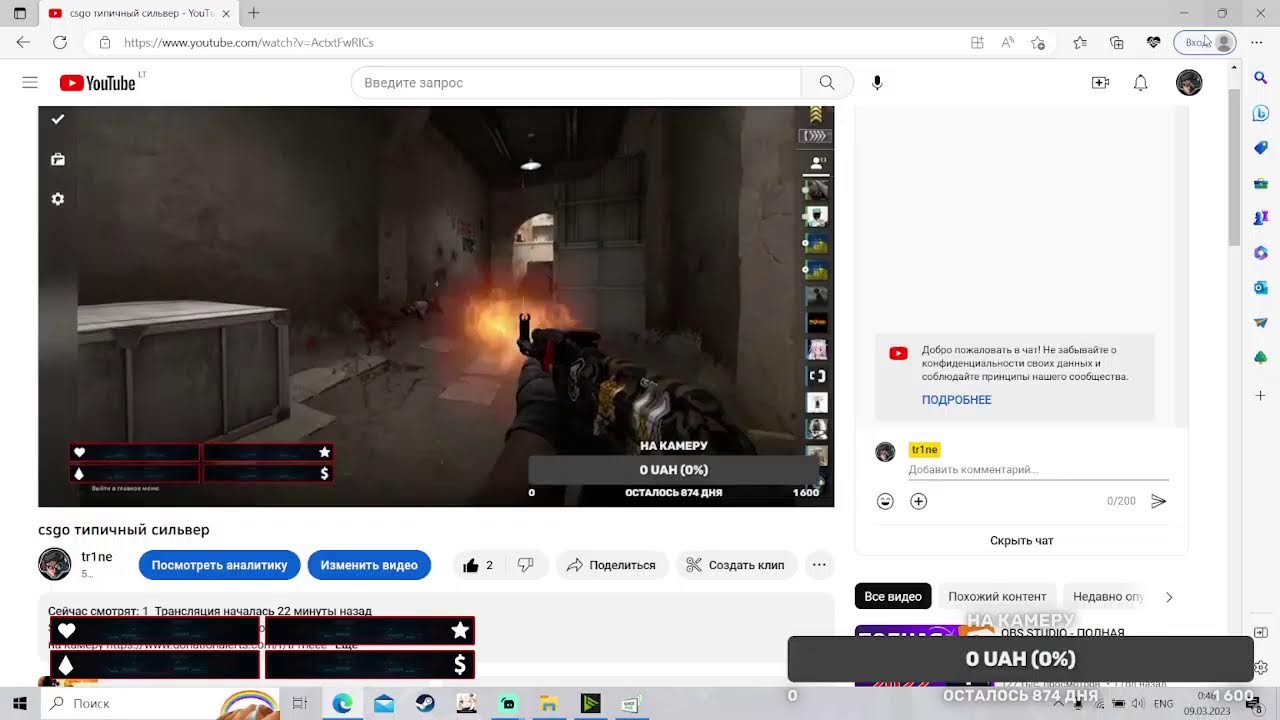Open the YouTube account avatar menu
The height and width of the screenshot is (720, 1280).
point(1189,83)
